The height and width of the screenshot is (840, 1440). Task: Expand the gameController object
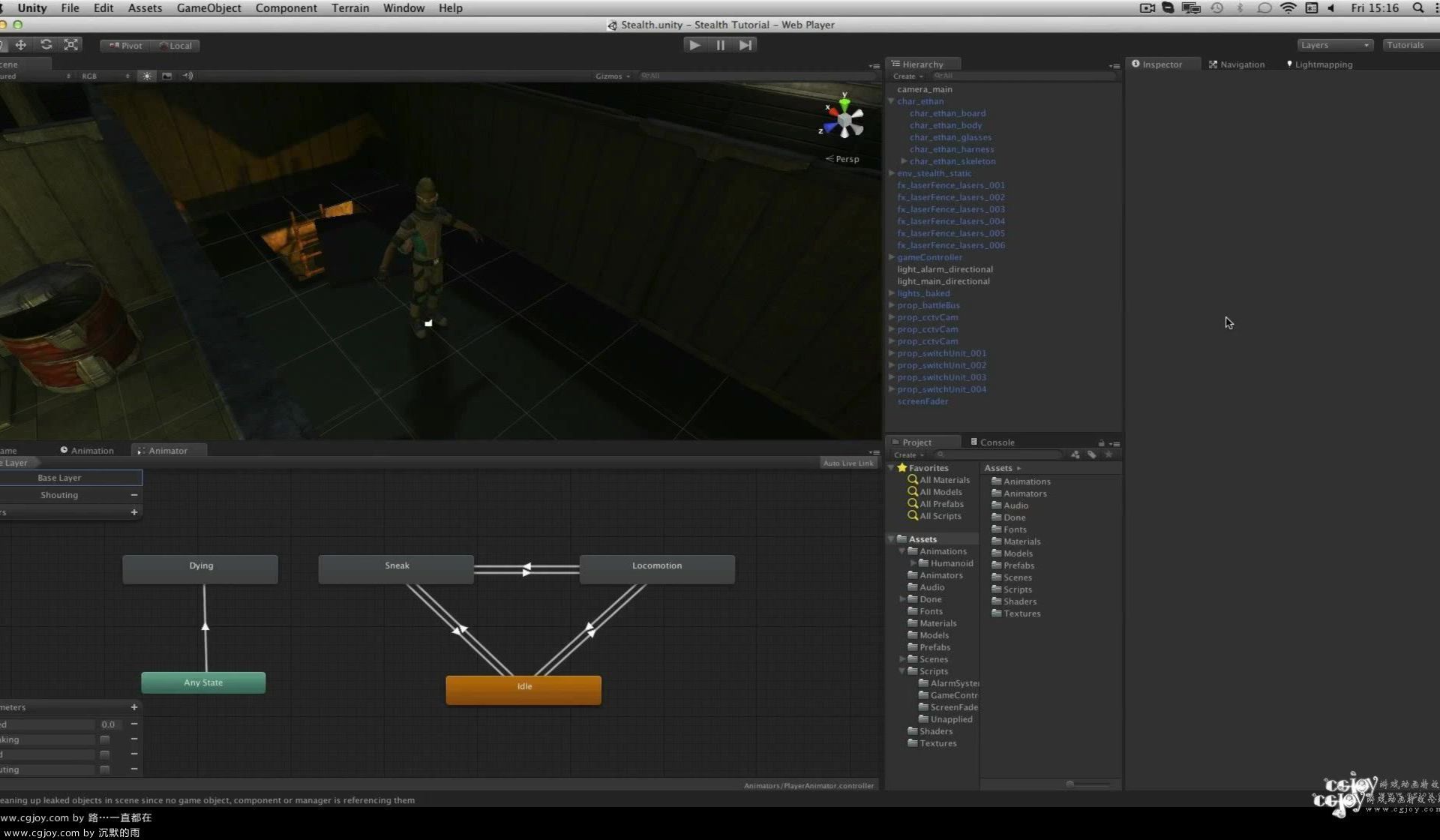[892, 257]
